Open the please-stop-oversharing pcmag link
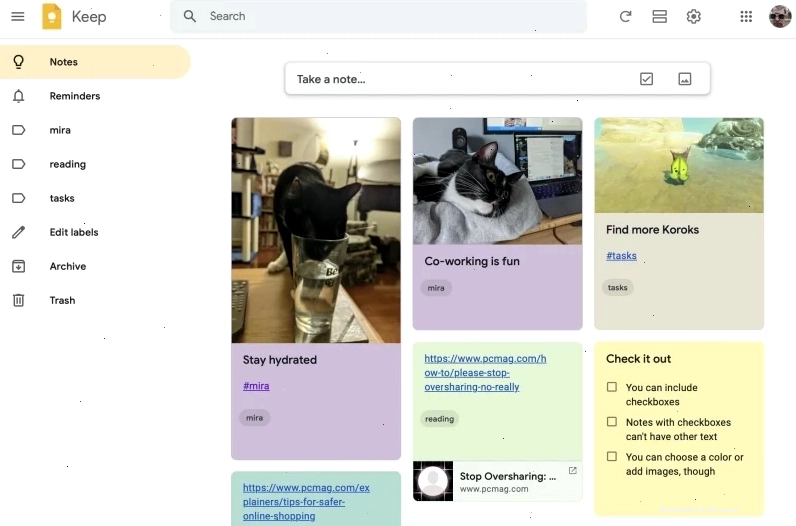The height and width of the screenshot is (526, 796). click(x=485, y=373)
